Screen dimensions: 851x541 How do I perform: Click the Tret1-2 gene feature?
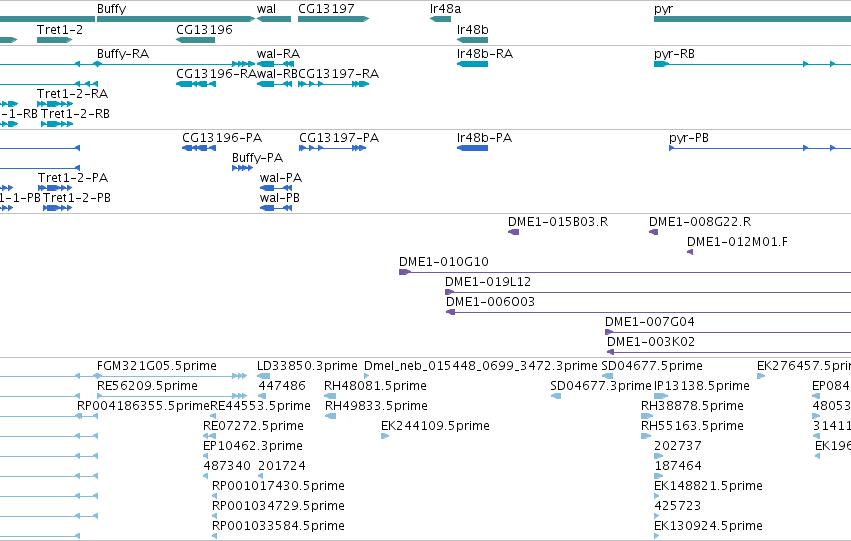54,40
